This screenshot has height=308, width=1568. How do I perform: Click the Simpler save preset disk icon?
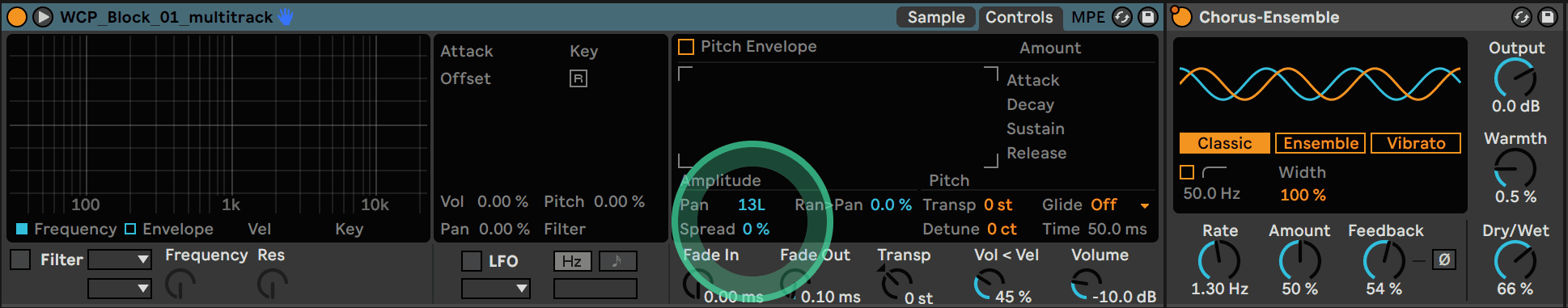click(1148, 17)
